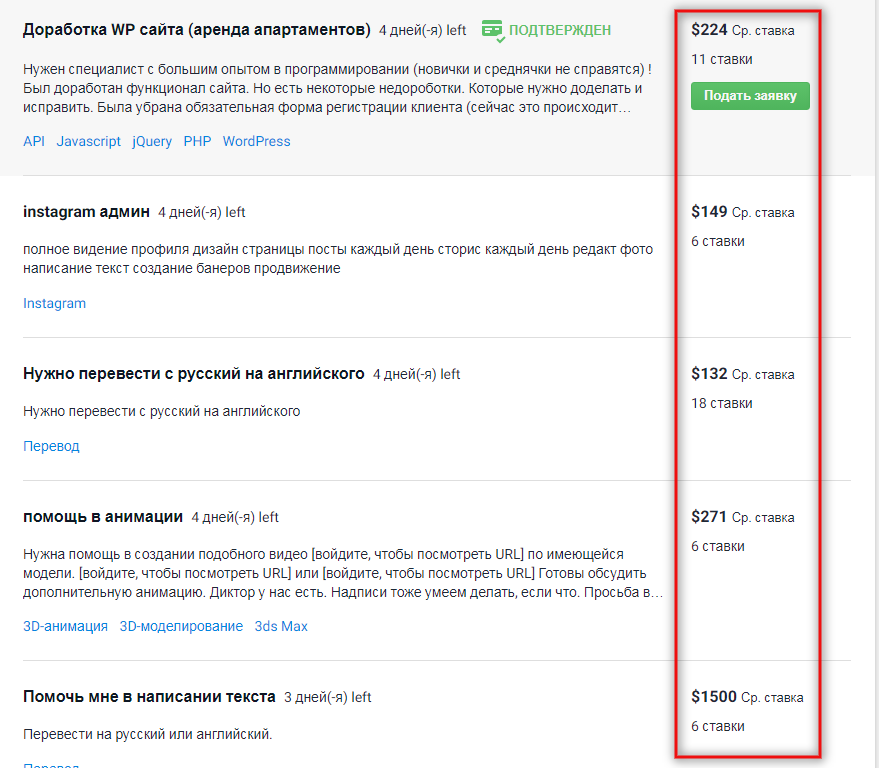
Task: Click the ПОДТВЕРЖДЕН verified label
Action: 559,31
